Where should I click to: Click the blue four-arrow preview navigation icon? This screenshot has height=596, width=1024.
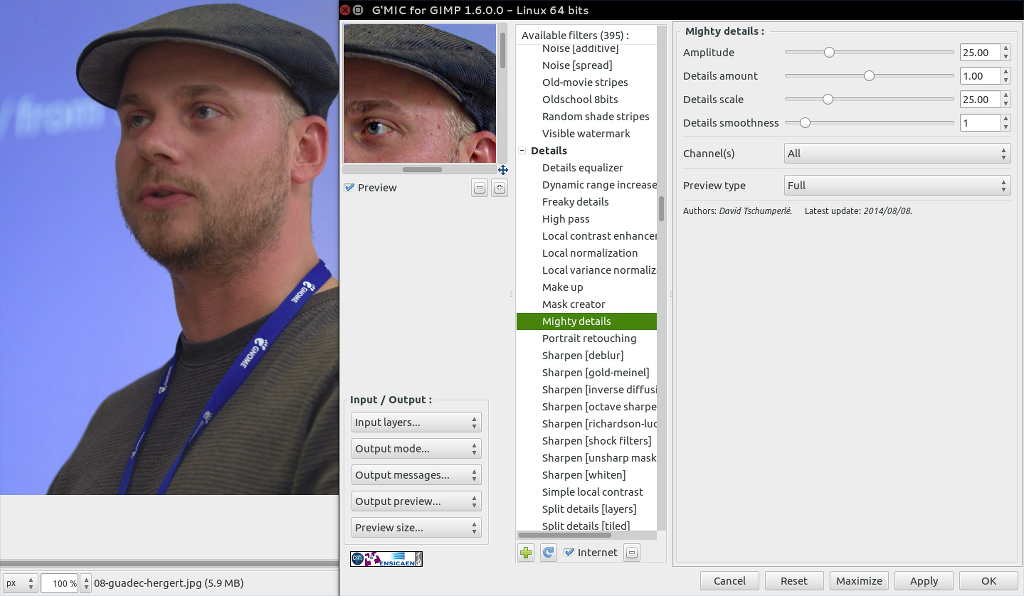[x=503, y=170]
